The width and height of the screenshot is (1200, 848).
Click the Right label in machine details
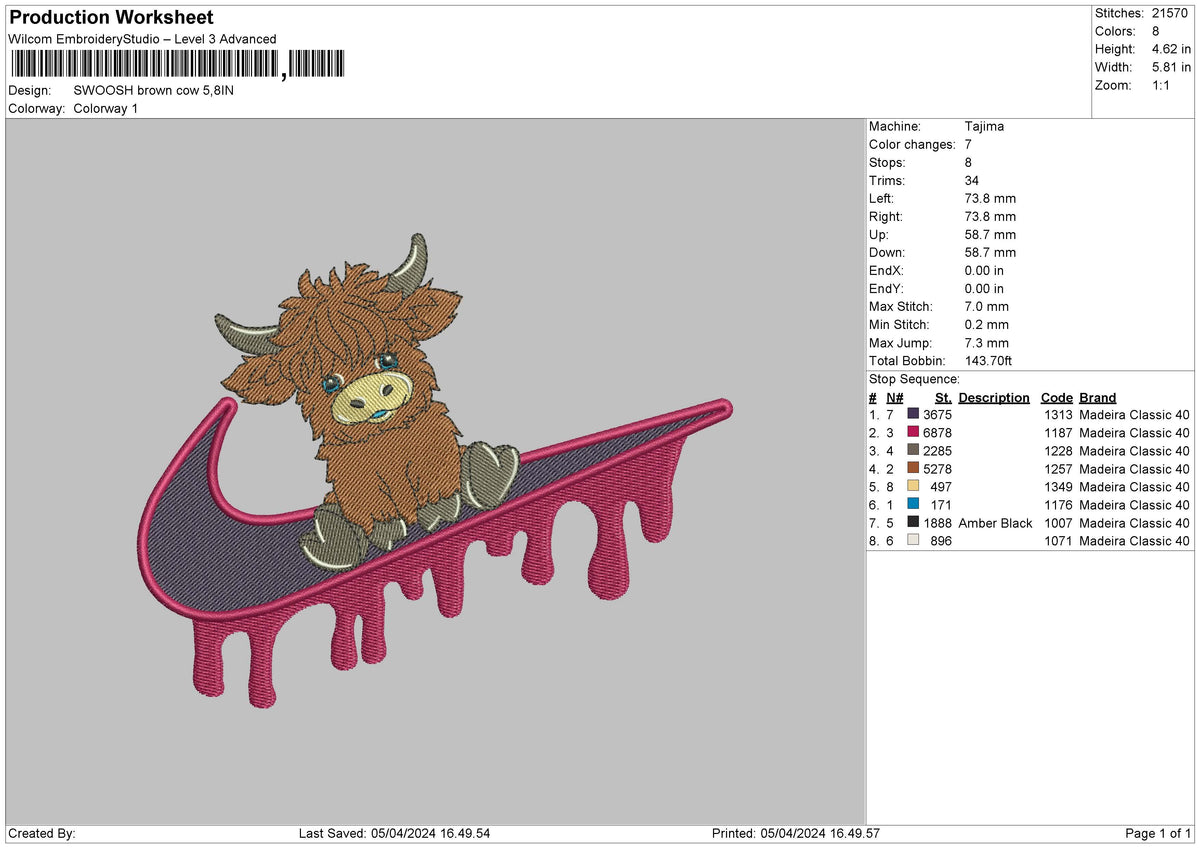pos(886,217)
